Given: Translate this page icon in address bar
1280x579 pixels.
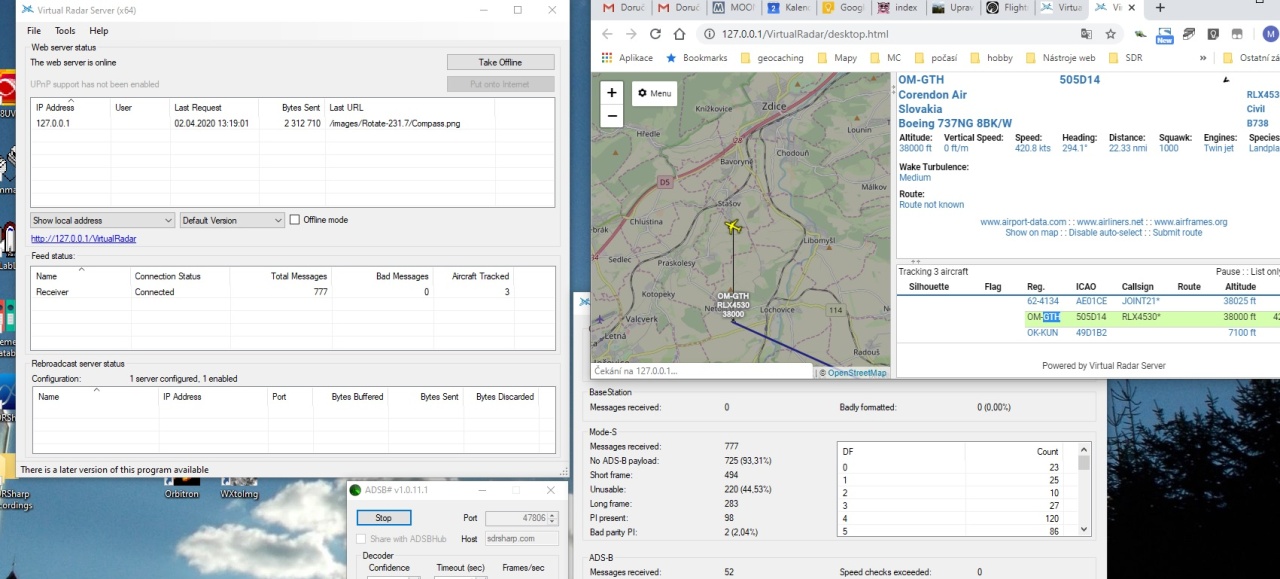Looking at the screenshot, I should pos(1087,33).
